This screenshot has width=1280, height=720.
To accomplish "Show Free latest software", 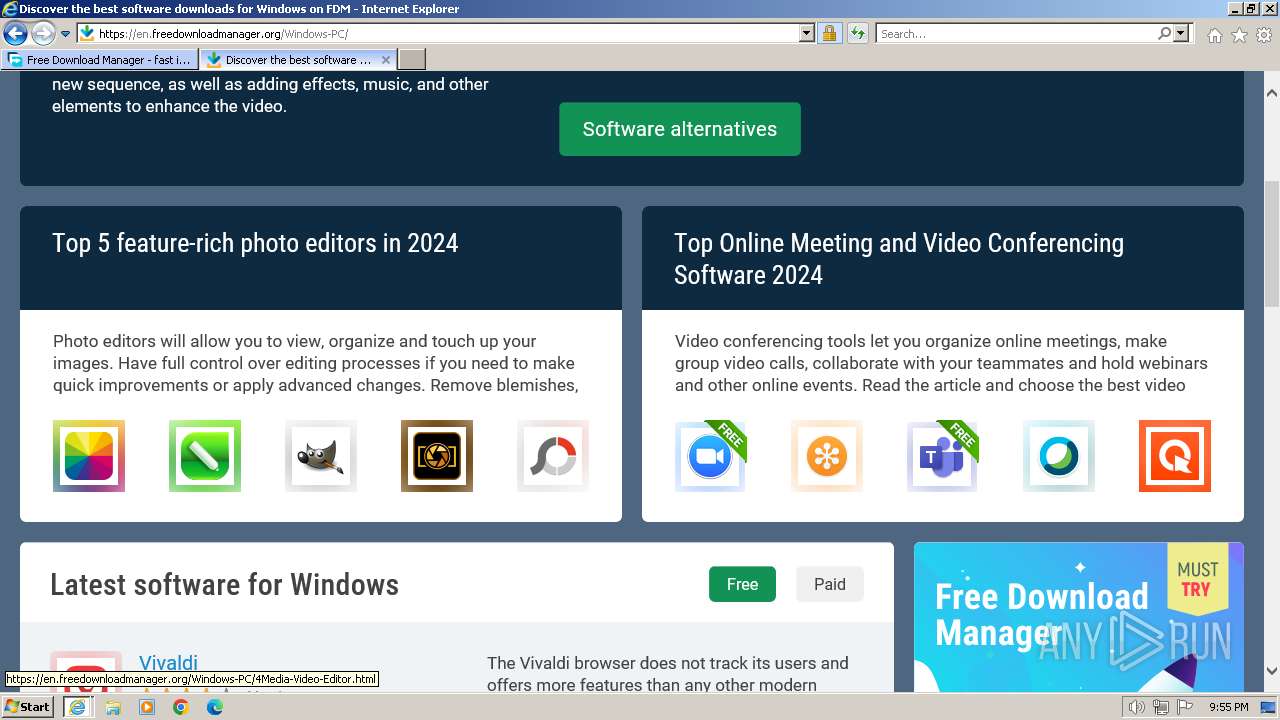I will click(742, 584).
